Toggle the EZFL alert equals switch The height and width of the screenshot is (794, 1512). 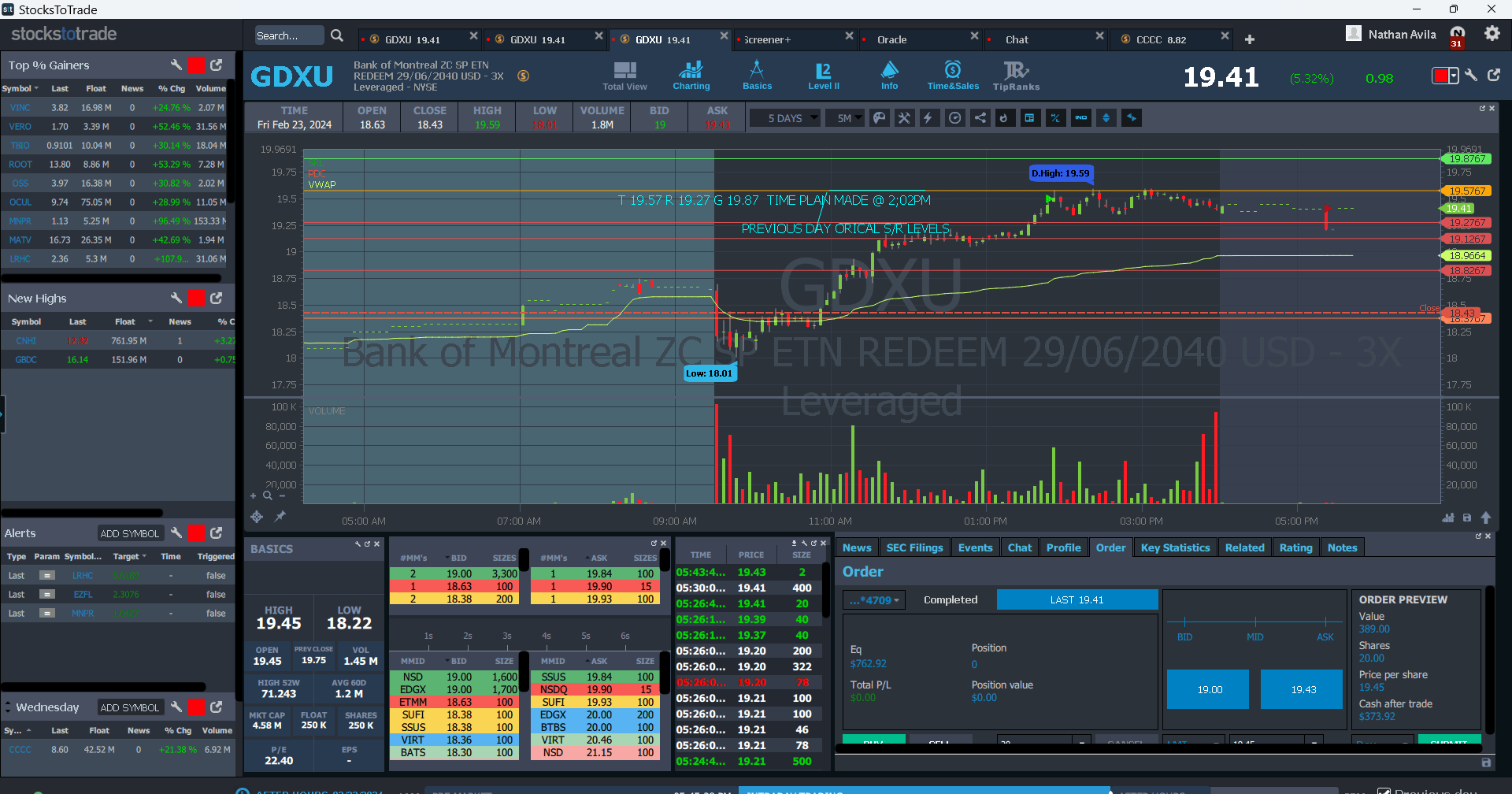pos(47,594)
